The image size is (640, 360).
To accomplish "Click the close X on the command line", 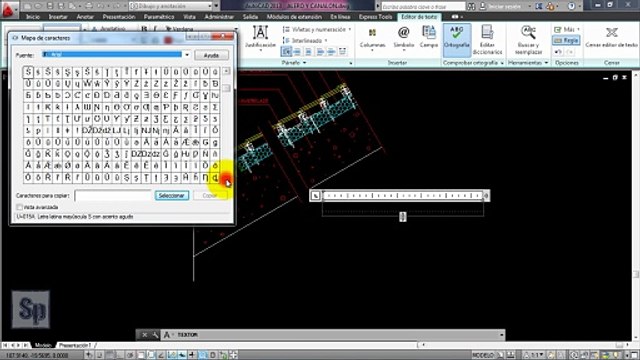I will coord(144,335).
